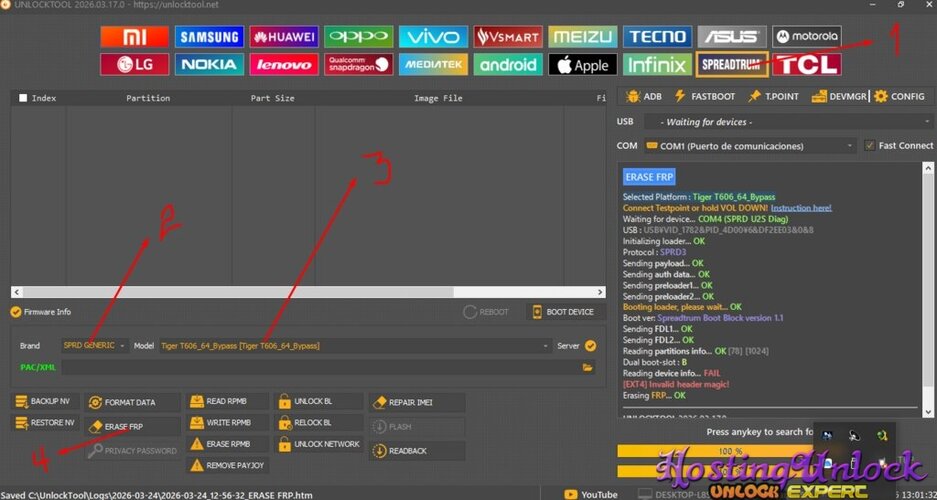Select the LG brand logo

pos(134,65)
